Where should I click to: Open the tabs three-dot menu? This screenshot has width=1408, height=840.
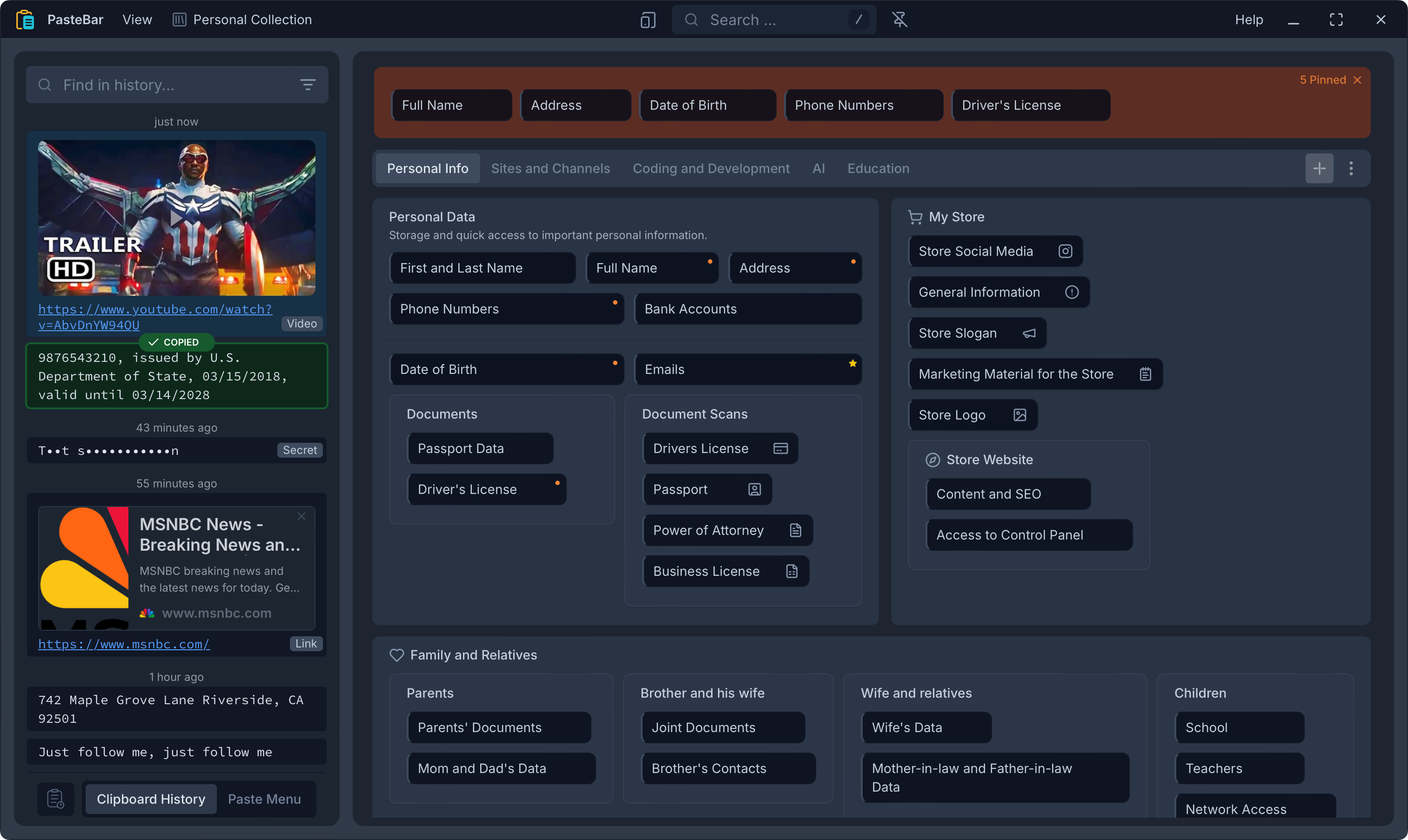(x=1351, y=168)
